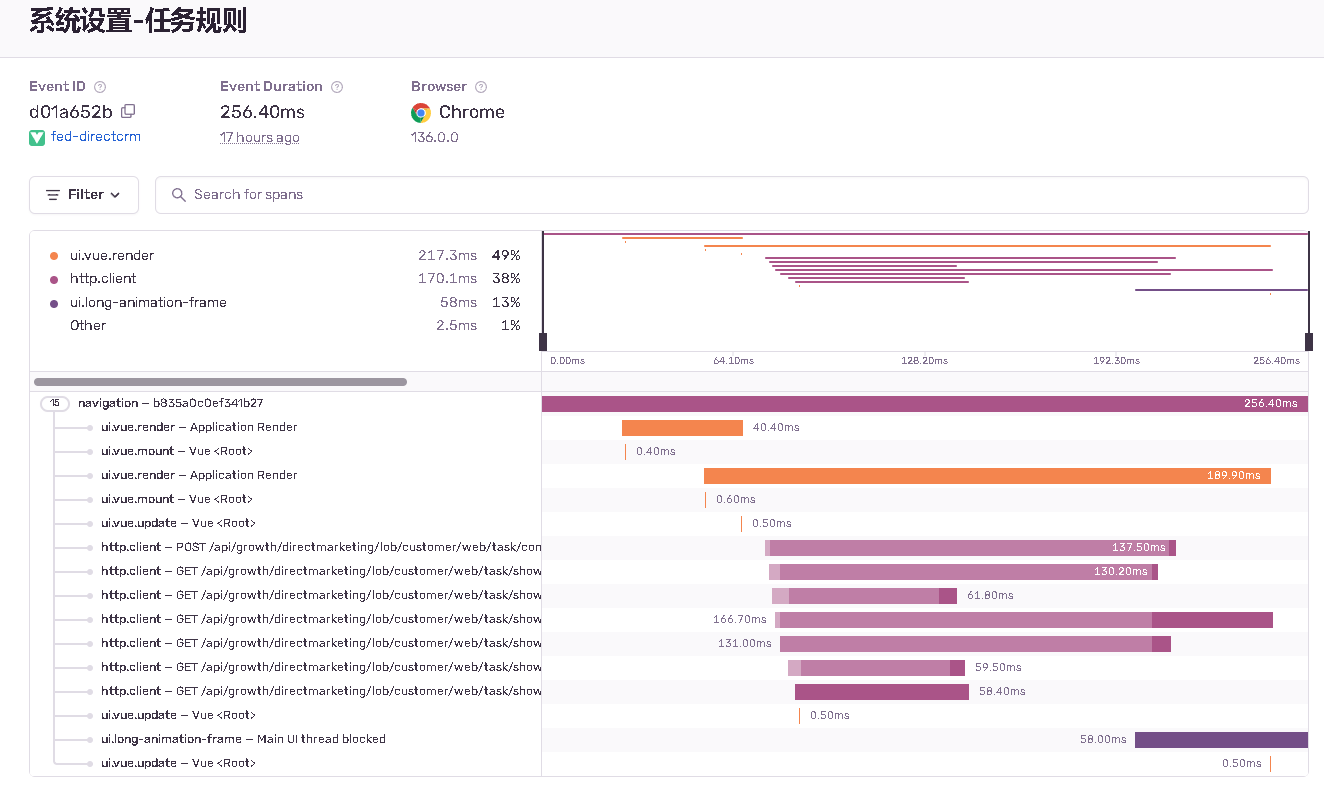Screen dimensions: 1324x785
Task: Select the ui.vue.render operation legend row
Action: [285, 256]
